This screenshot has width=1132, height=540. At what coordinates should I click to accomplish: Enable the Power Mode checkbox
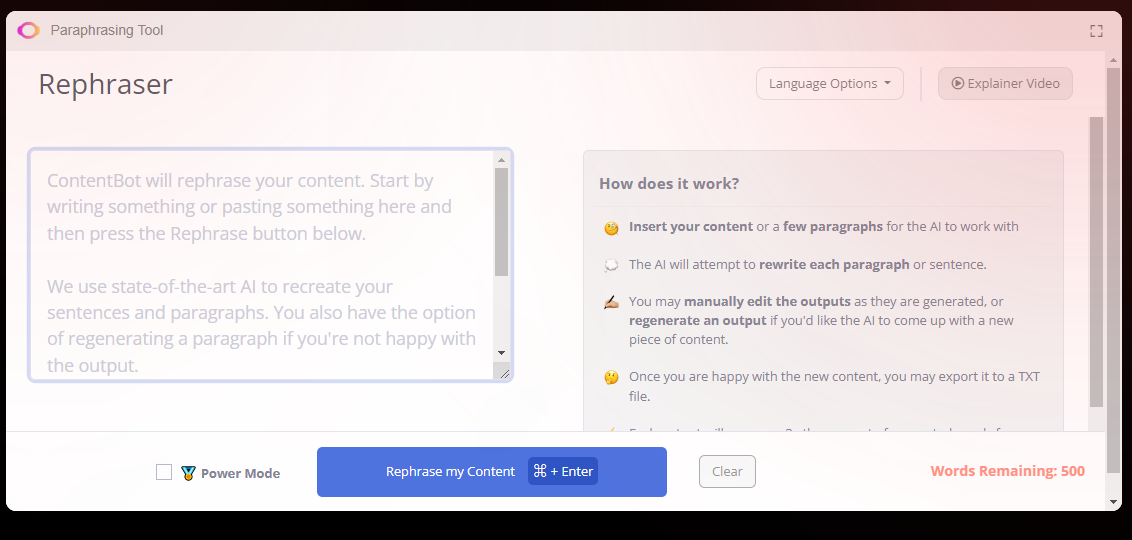click(x=164, y=472)
